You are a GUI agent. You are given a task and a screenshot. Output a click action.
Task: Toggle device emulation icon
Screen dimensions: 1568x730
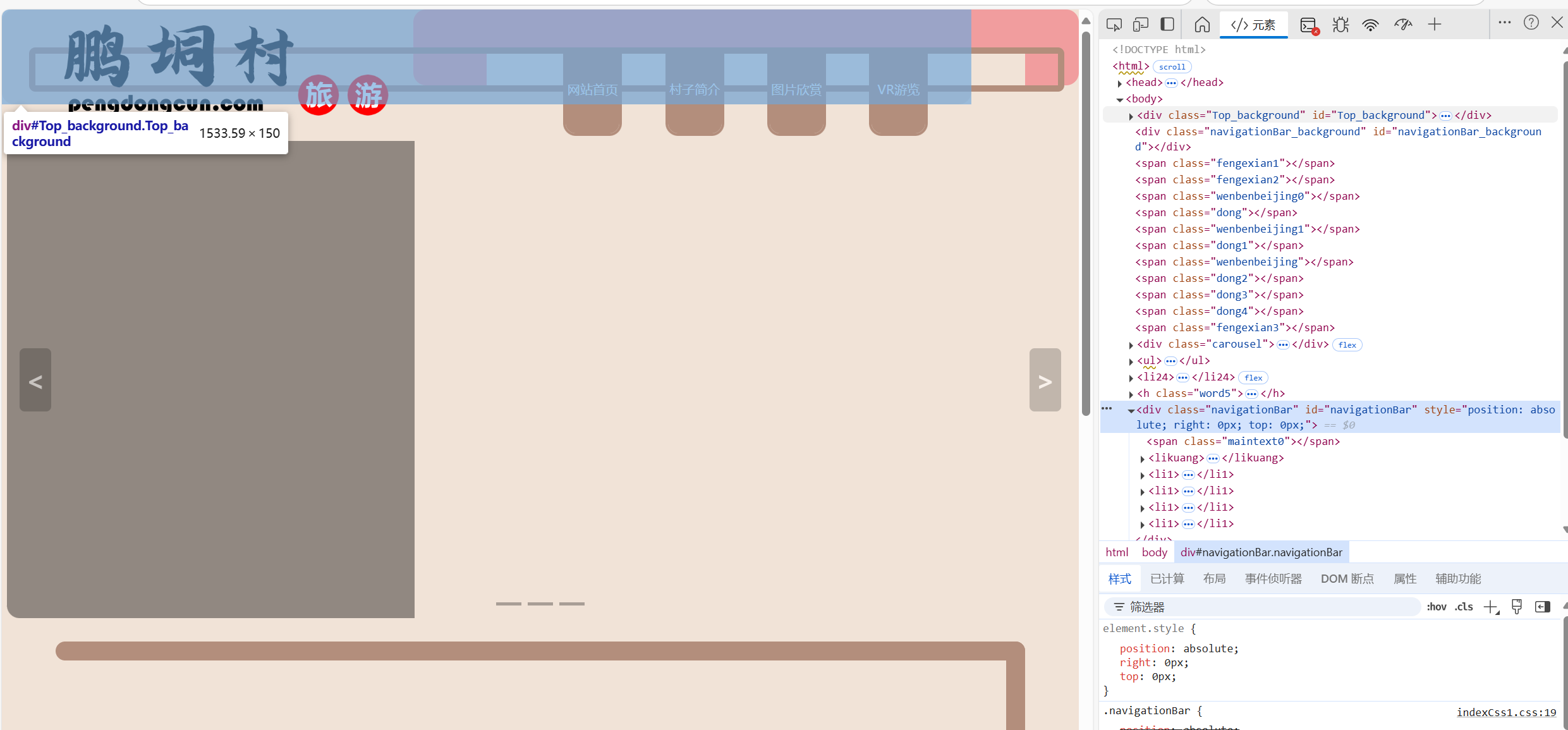[x=1140, y=25]
